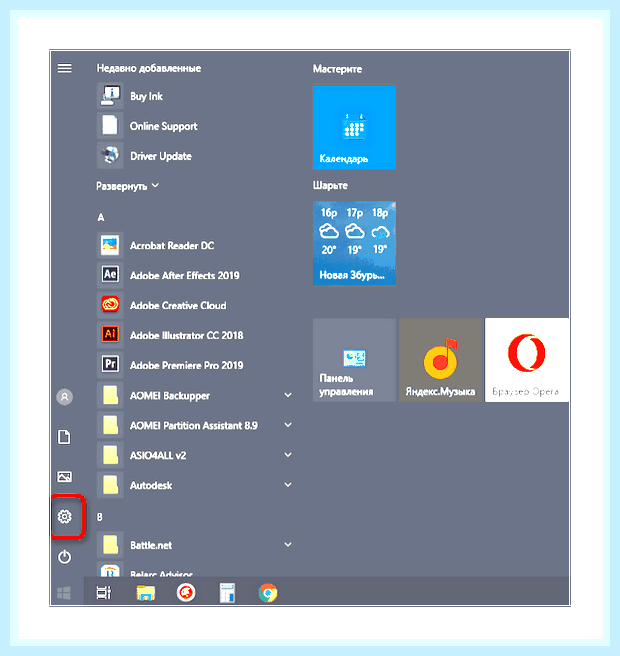Viewport: 620px width, 656px height.
Task: Click the Power icon
Action: 64,557
